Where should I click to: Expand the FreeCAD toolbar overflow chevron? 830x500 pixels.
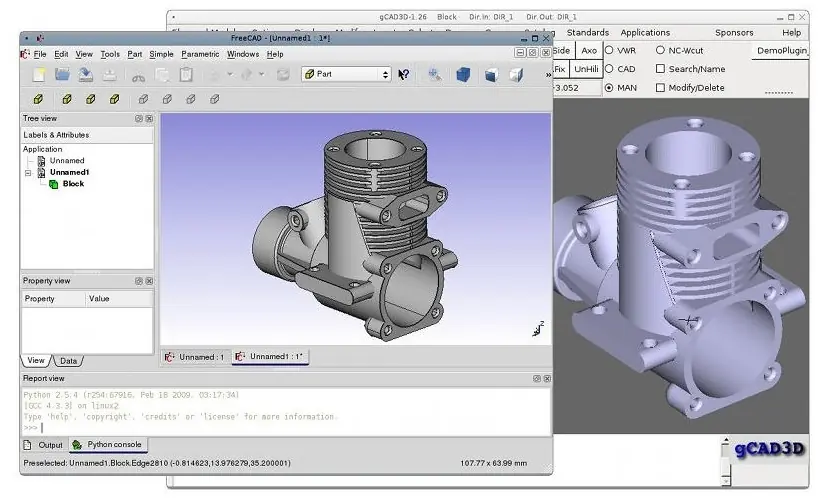point(548,75)
